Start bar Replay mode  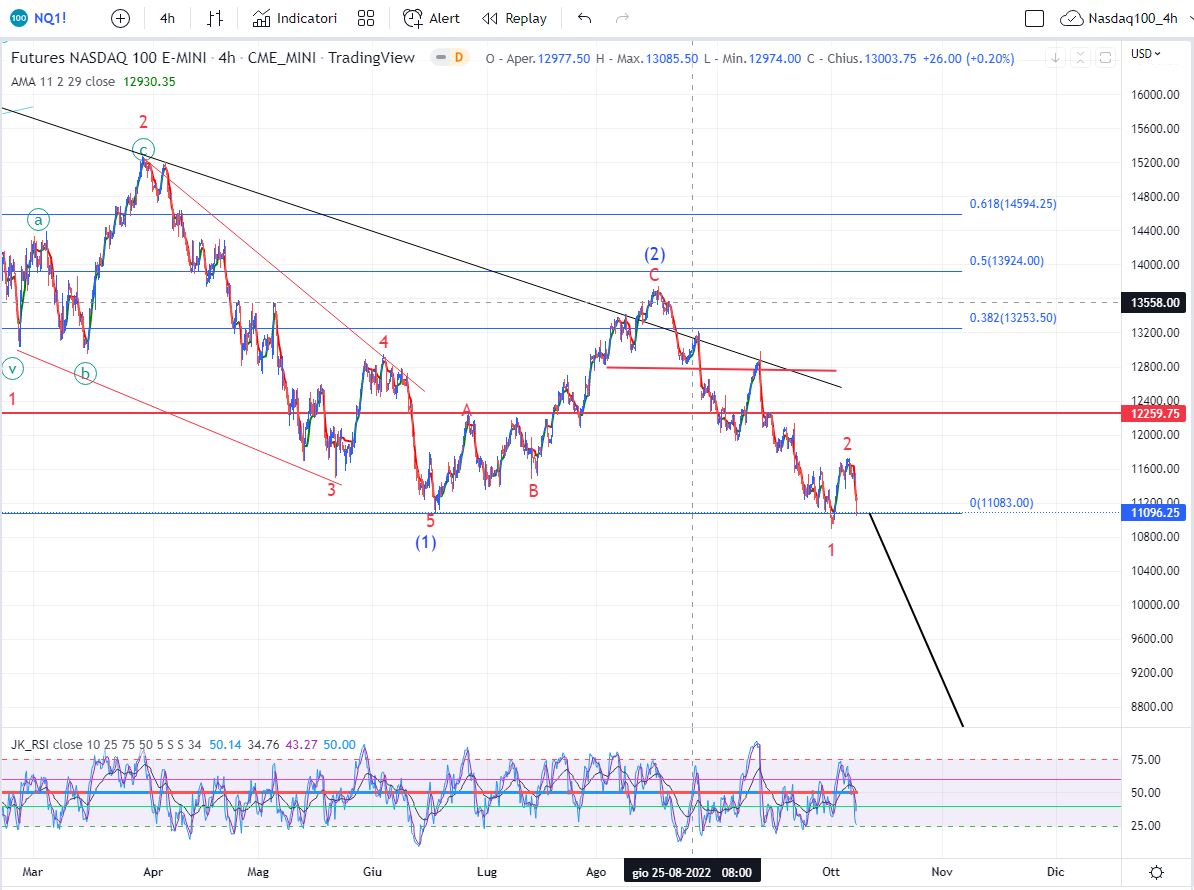point(515,18)
